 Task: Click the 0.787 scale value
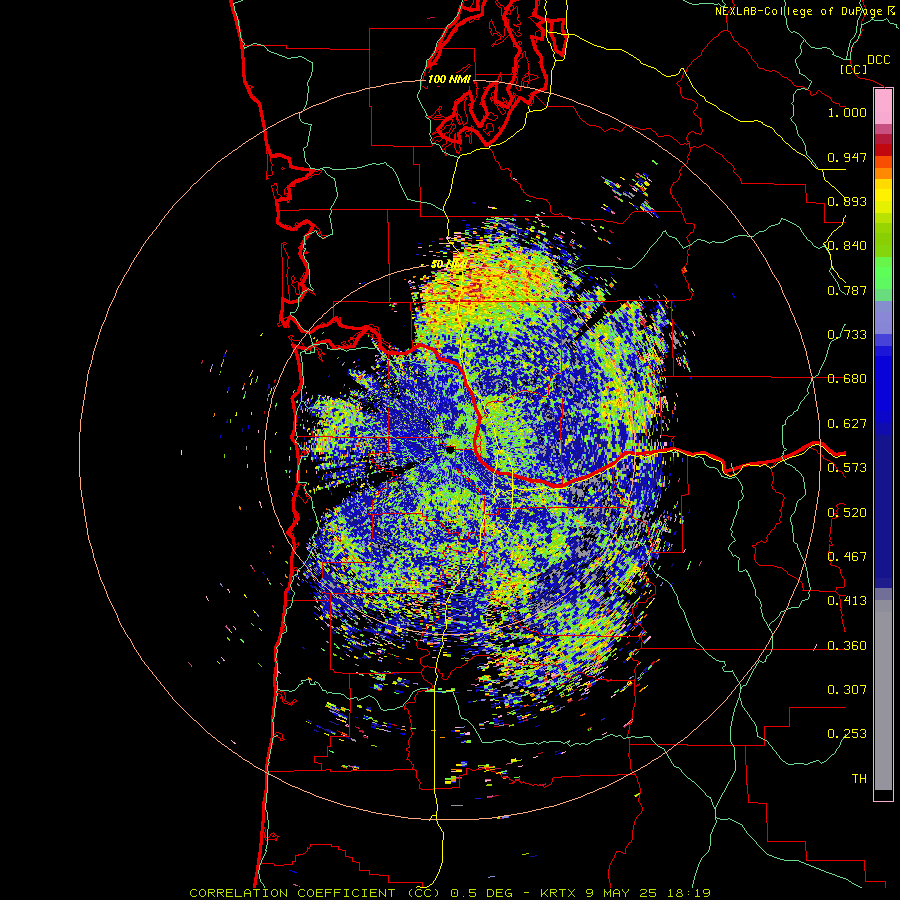[847, 290]
